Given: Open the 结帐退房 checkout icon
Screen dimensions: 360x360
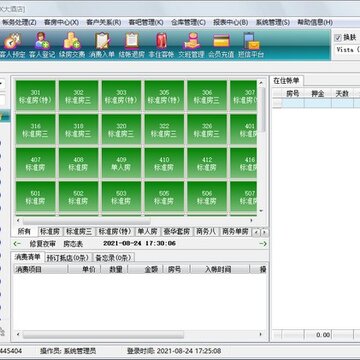Looking at the screenshot, I should tap(132, 46).
